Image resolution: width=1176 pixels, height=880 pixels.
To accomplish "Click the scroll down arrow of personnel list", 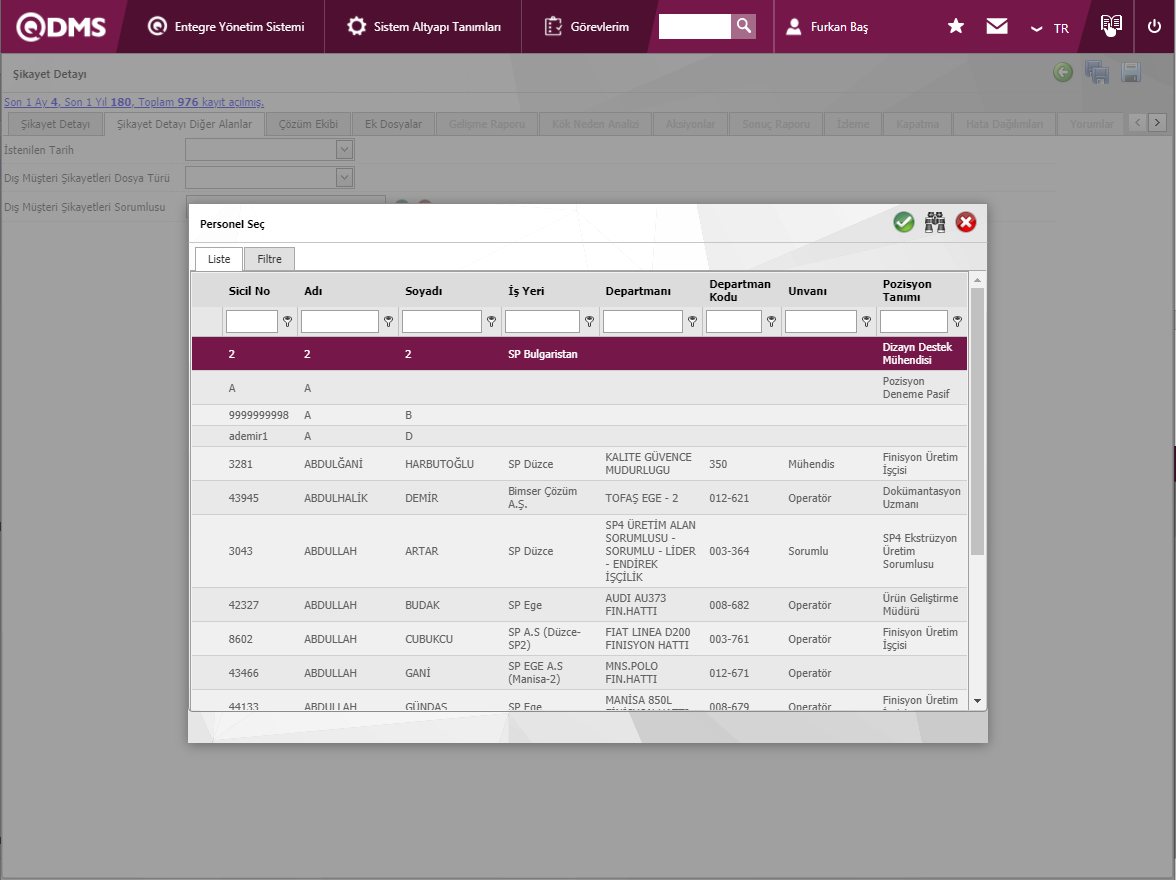I will (x=977, y=701).
